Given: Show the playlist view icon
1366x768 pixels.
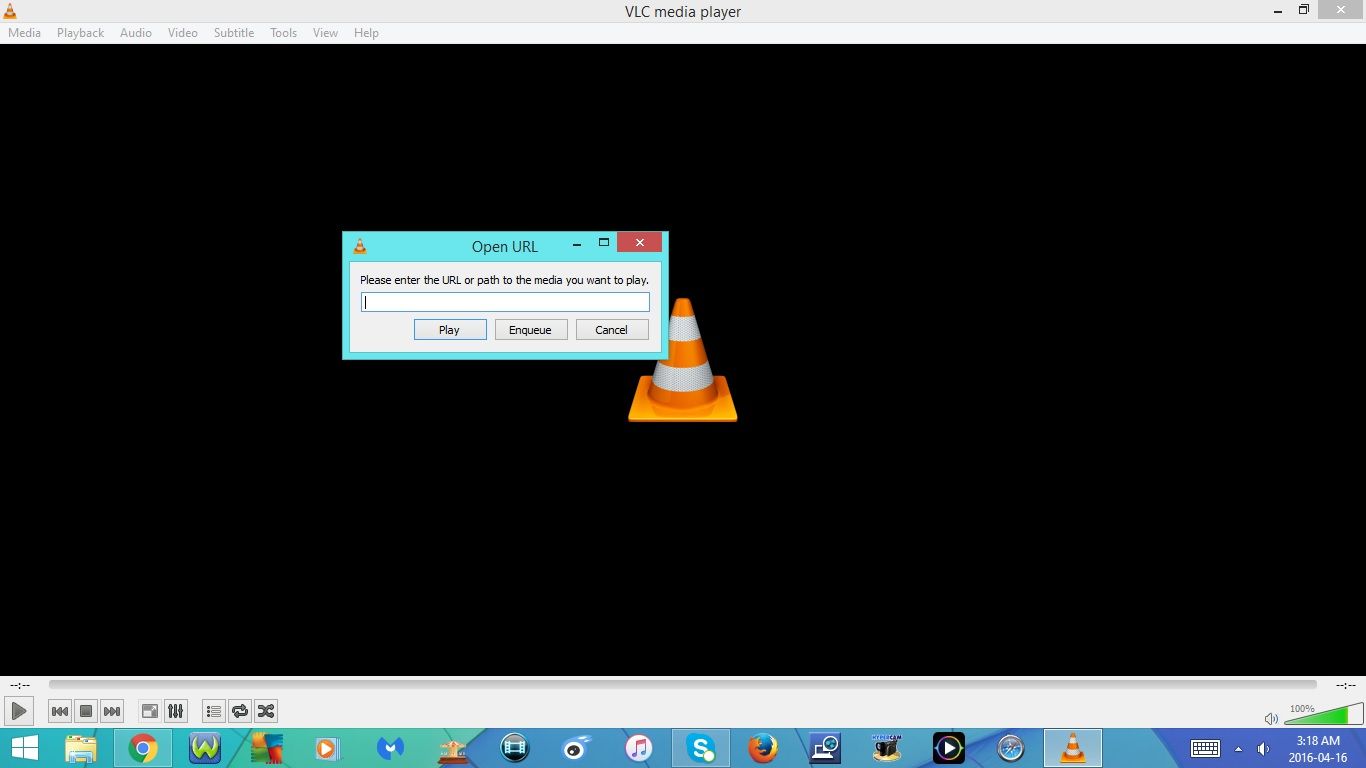Looking at the screenshot, I should [213, 711].
